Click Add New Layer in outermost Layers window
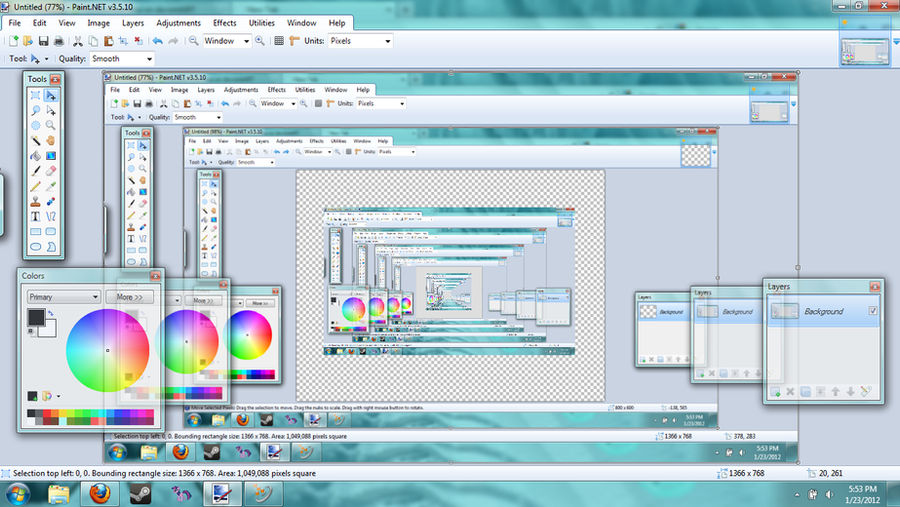Image resolution: width=900 pixels, height=507 pixels. click(x=775, y=392)
